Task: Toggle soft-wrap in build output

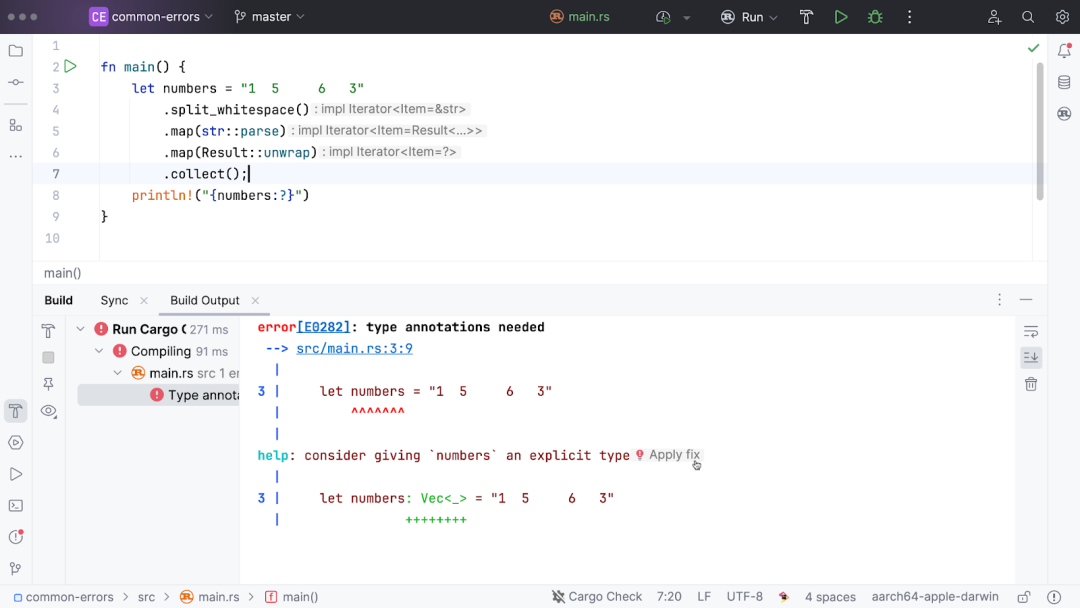Action: (x=1030, y=332)
